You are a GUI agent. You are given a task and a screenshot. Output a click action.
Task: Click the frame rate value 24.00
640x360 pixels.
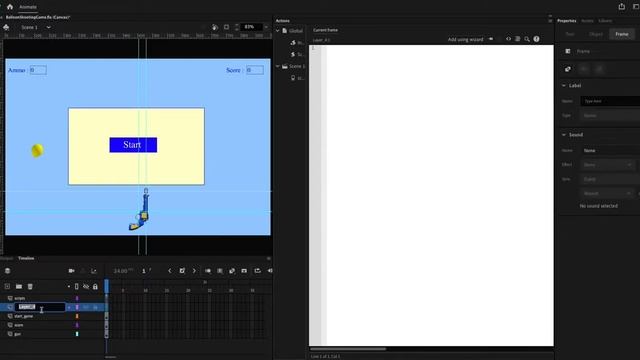click(122, 271)
